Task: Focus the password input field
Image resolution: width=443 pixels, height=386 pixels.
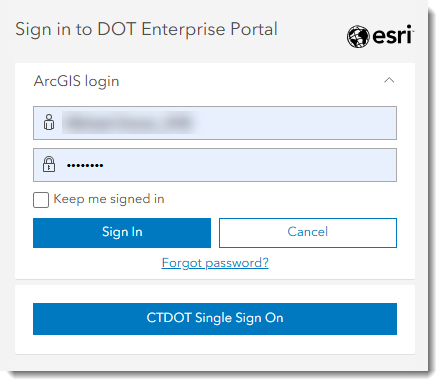Action: (215, 165)
